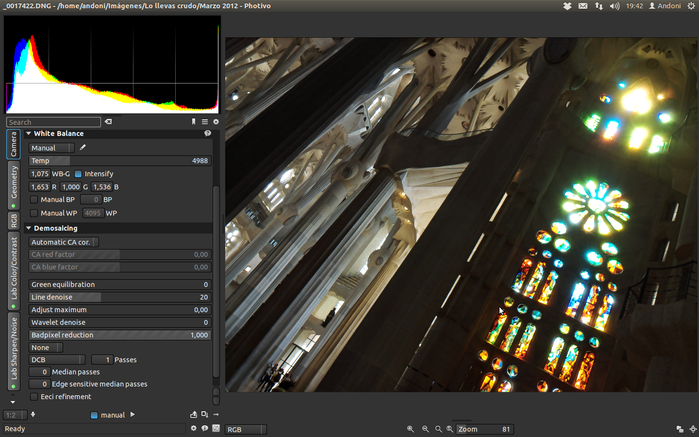Click the R multiplier value field
699x437 pixels.
(39, 187)
